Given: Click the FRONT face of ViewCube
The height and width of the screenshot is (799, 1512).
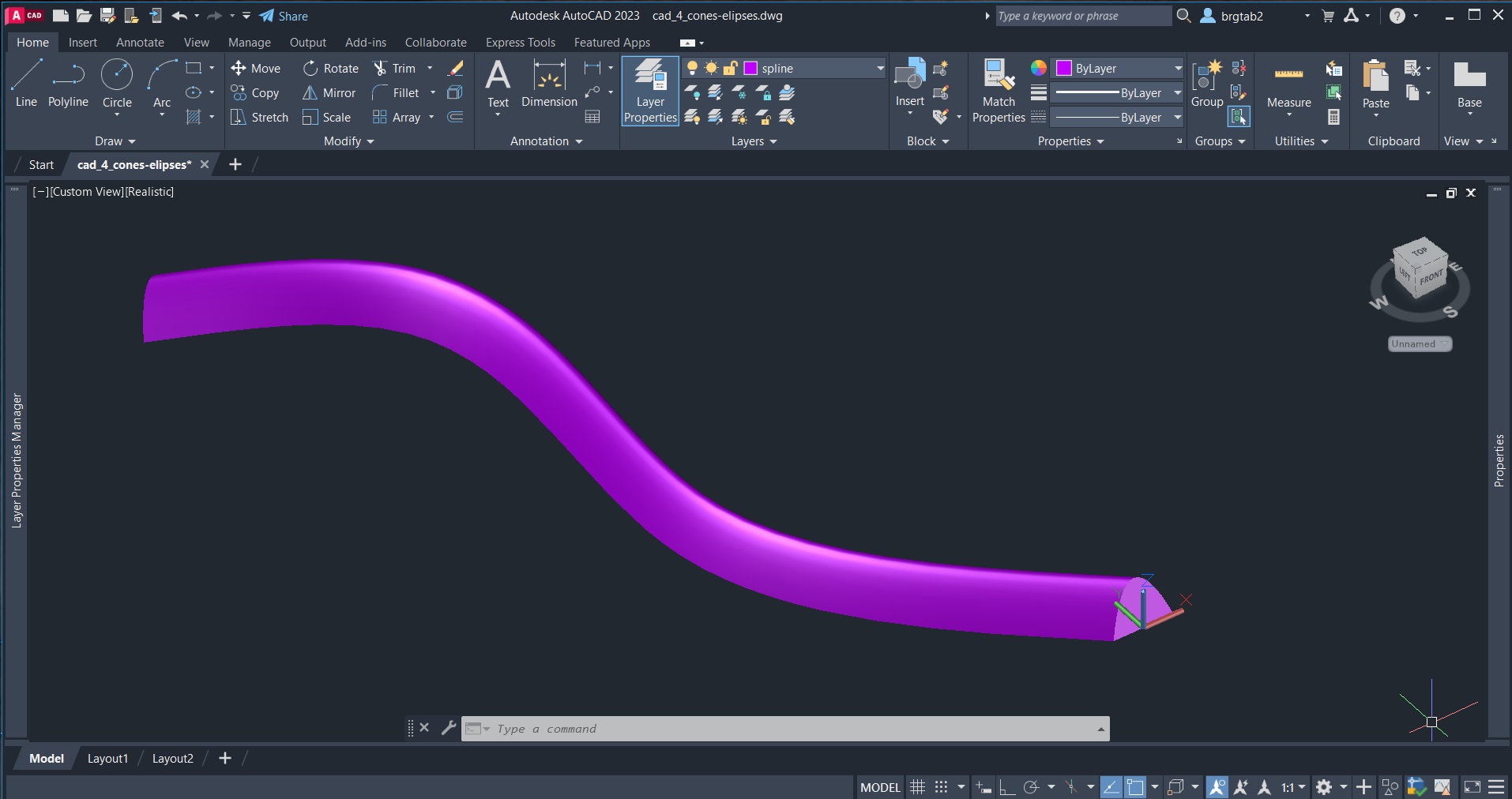Looking at the screenshot, I should click(x=1431, y=278).
